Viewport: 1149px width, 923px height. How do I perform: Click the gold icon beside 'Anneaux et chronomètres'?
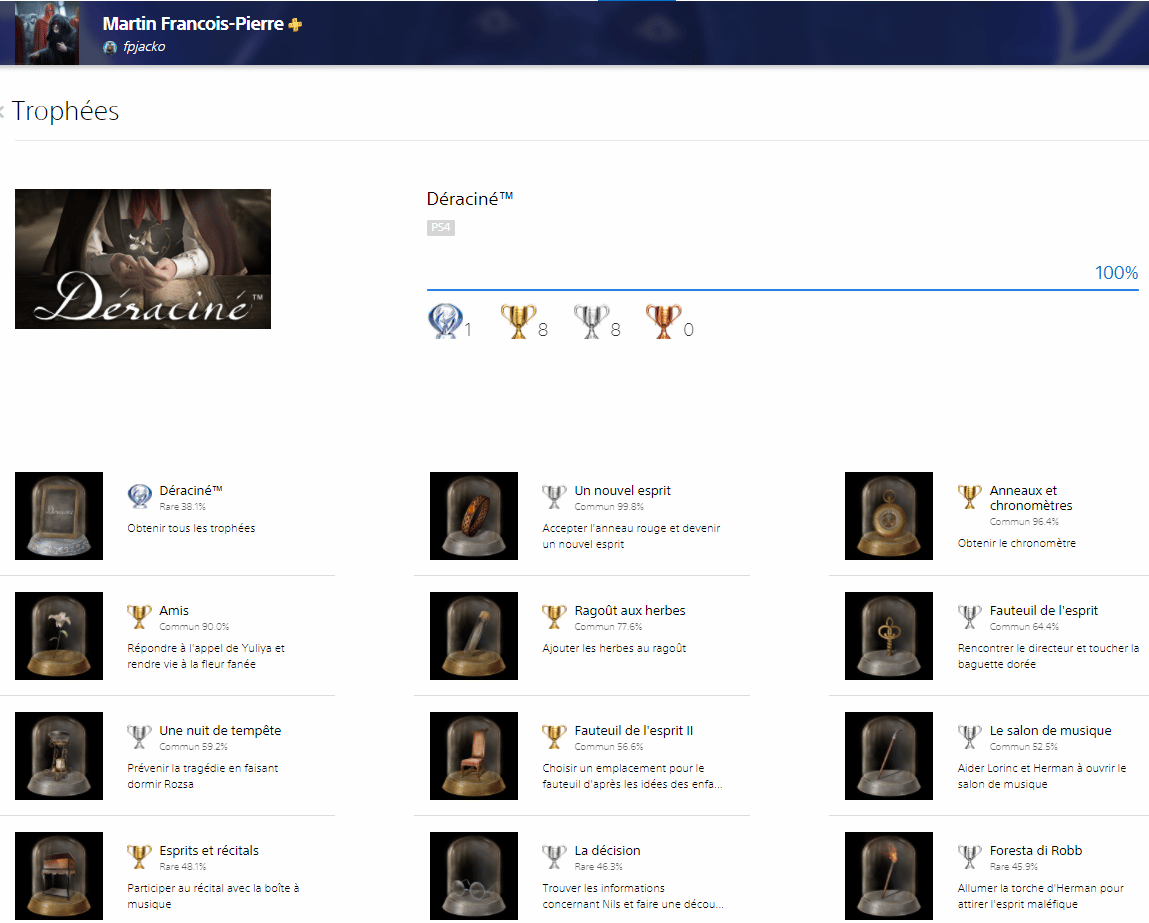969,497
